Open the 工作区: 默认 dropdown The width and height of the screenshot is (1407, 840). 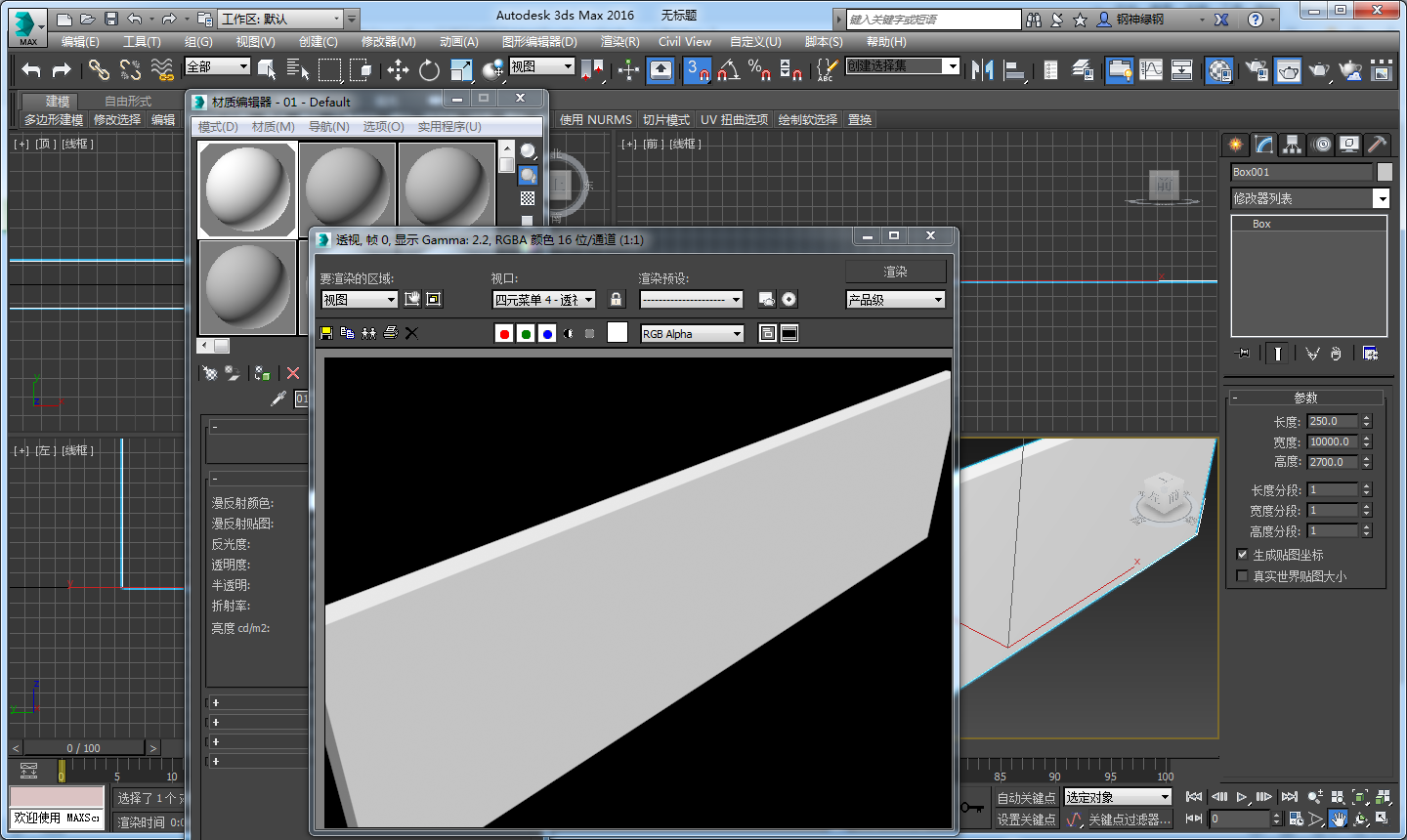pyautogui.click(x=280, y=19)
